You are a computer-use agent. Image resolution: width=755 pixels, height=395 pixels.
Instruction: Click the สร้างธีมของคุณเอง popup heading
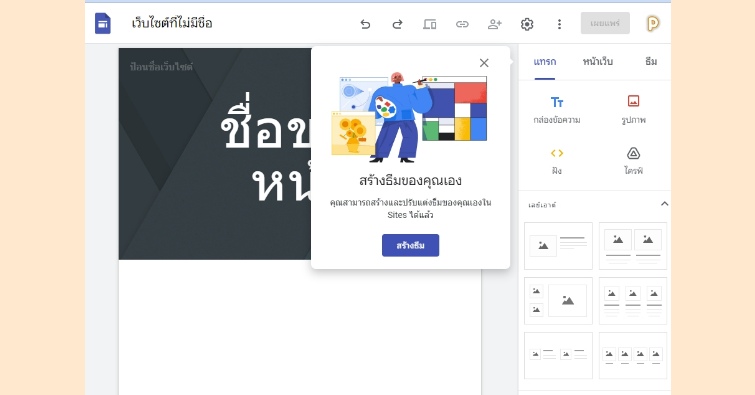[x=410, y=180]
